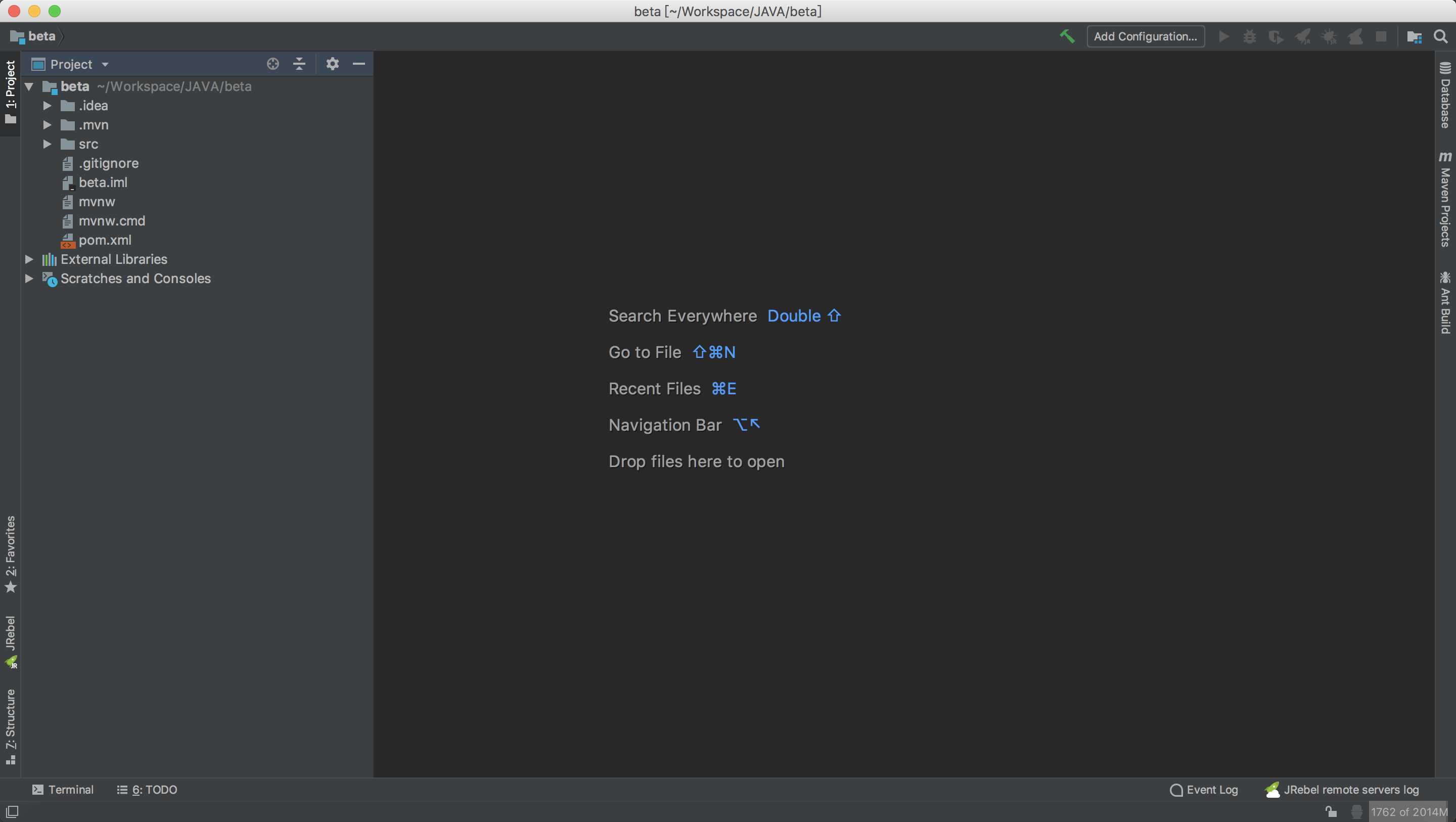The height and width of the screenshot is (822, 1456).
Task: Toggle the Gear settings menu in Project panel
Action: [331, 65]
